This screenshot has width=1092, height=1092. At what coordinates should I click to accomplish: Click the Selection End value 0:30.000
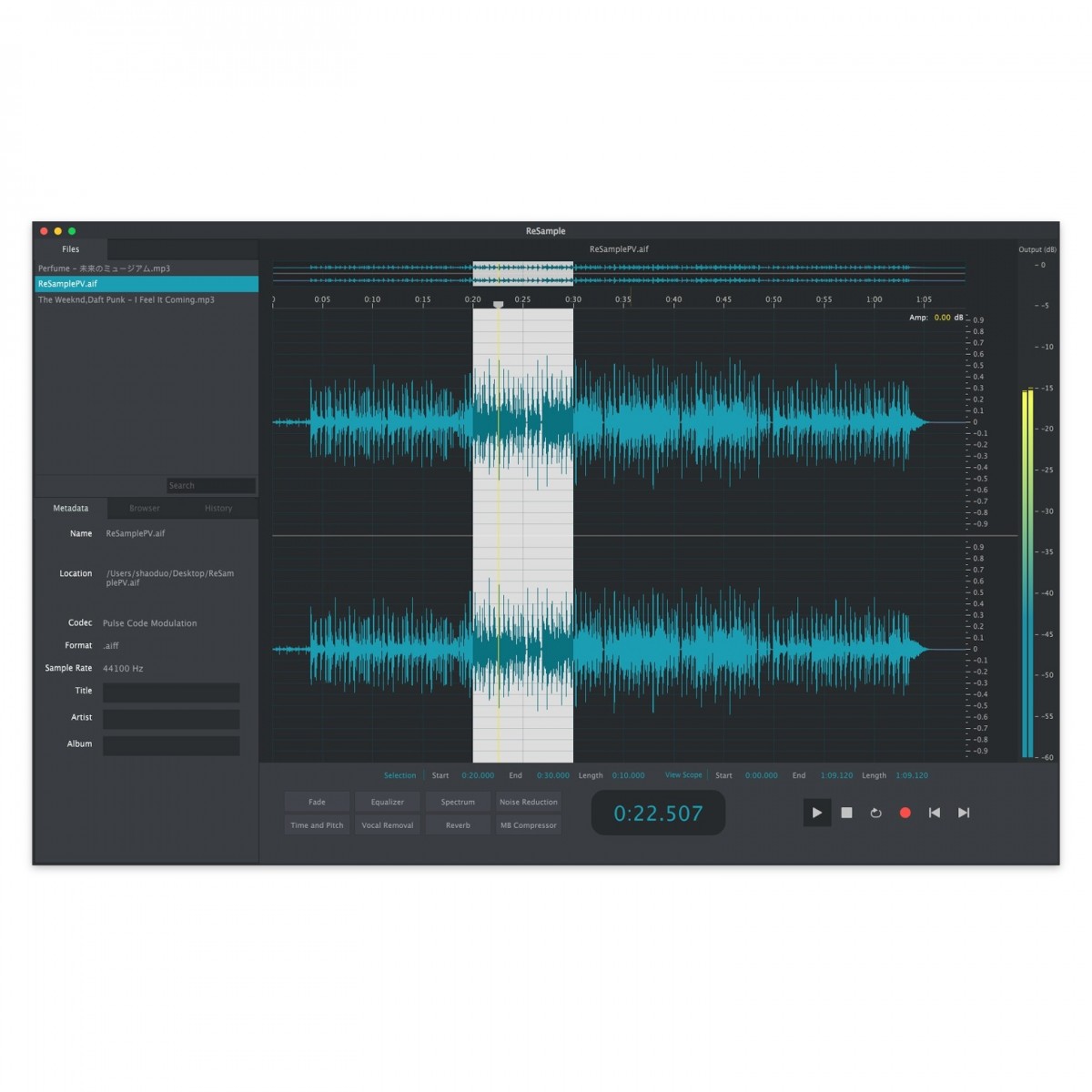(x=553, y=775)
